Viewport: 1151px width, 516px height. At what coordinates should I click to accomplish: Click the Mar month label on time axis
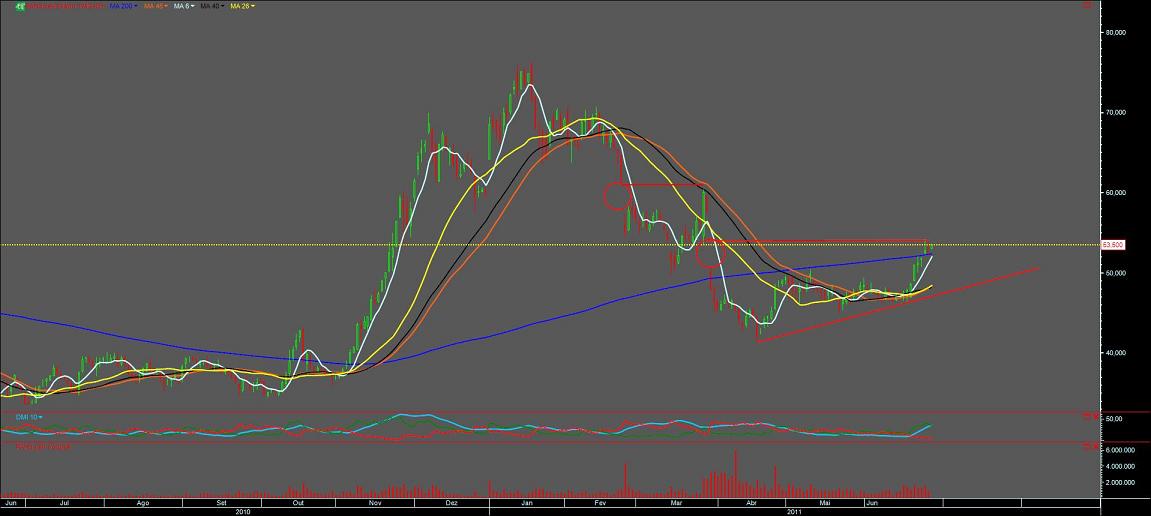click(x=676, y=504)
